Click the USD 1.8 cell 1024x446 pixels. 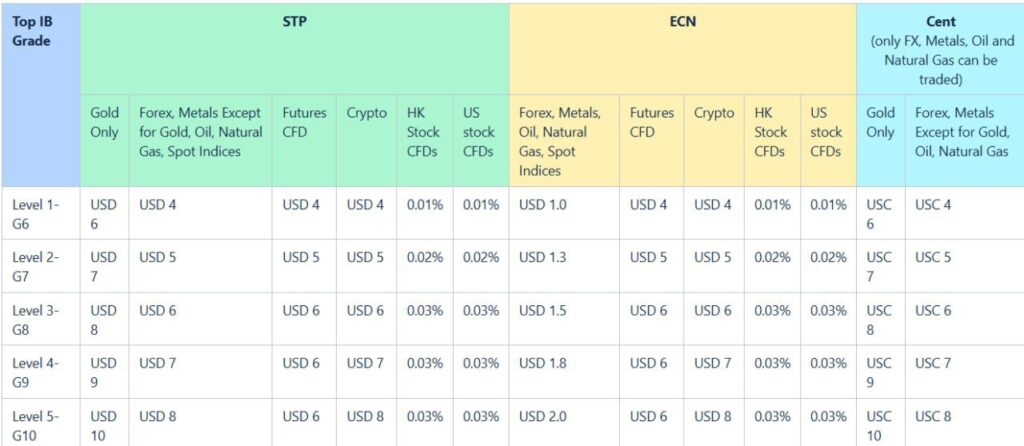(564, 372)
